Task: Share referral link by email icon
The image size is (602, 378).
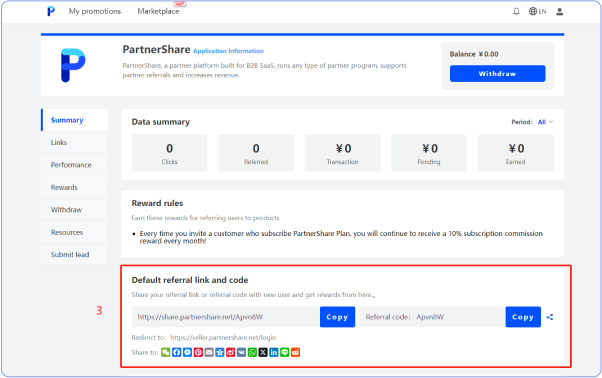Action: 209,352
